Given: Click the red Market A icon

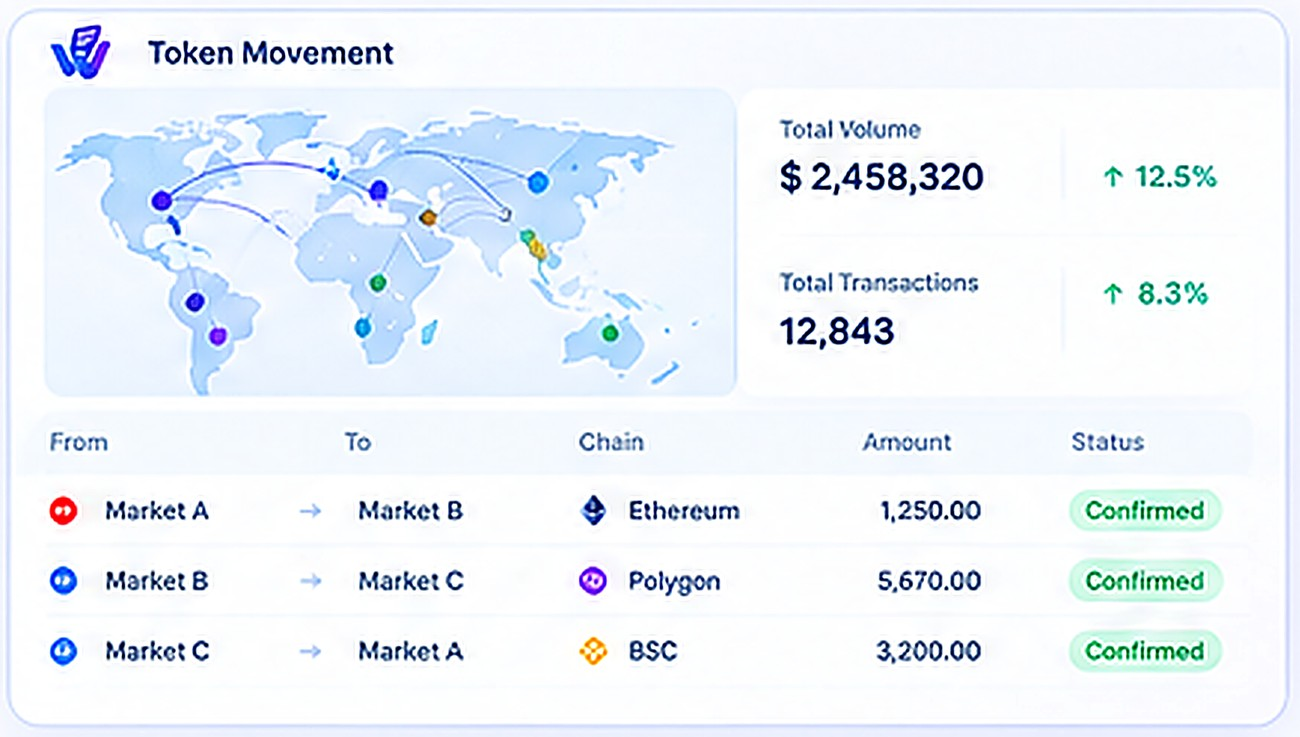Looking at the screenshot, I should 63,511.
